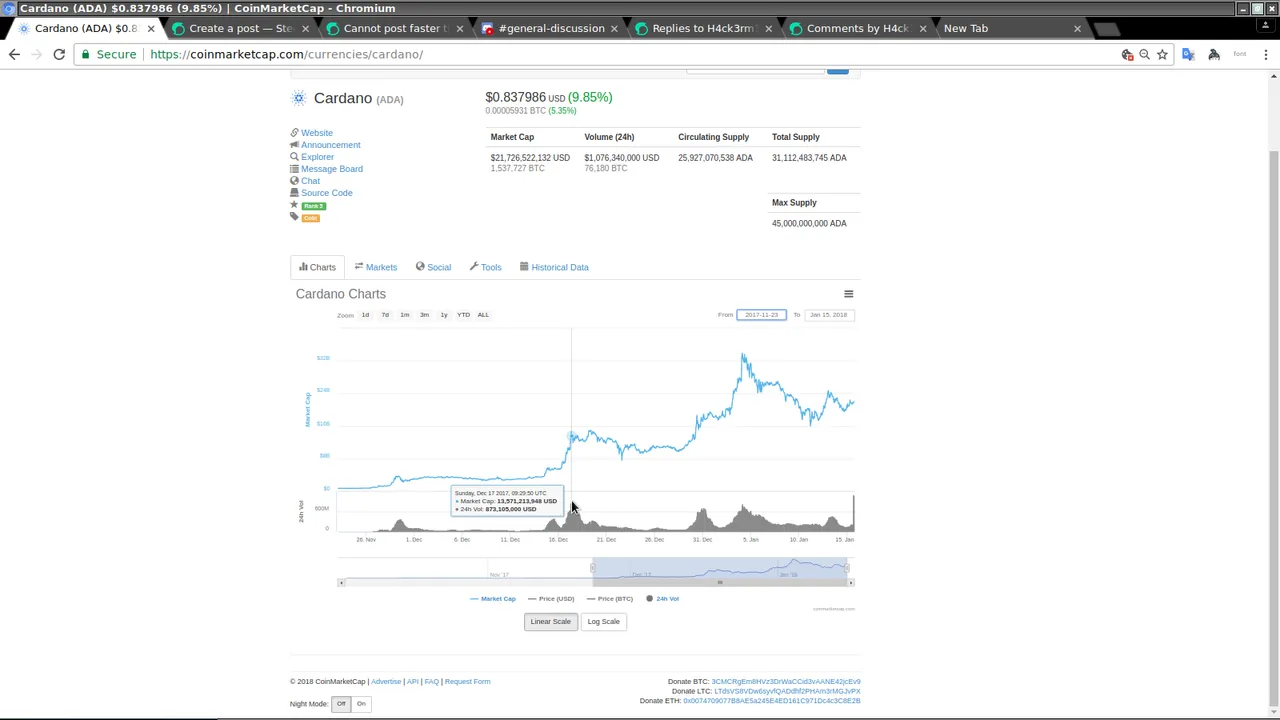Click the megaphone icon next to Announcement
The width and height of the screenshot is (1280, 720).
(294, 145)
